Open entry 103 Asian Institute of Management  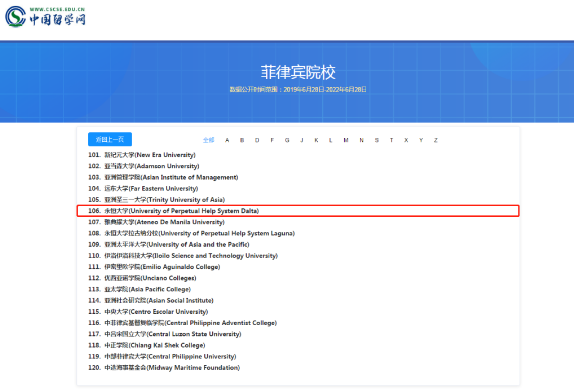[163, 177]
